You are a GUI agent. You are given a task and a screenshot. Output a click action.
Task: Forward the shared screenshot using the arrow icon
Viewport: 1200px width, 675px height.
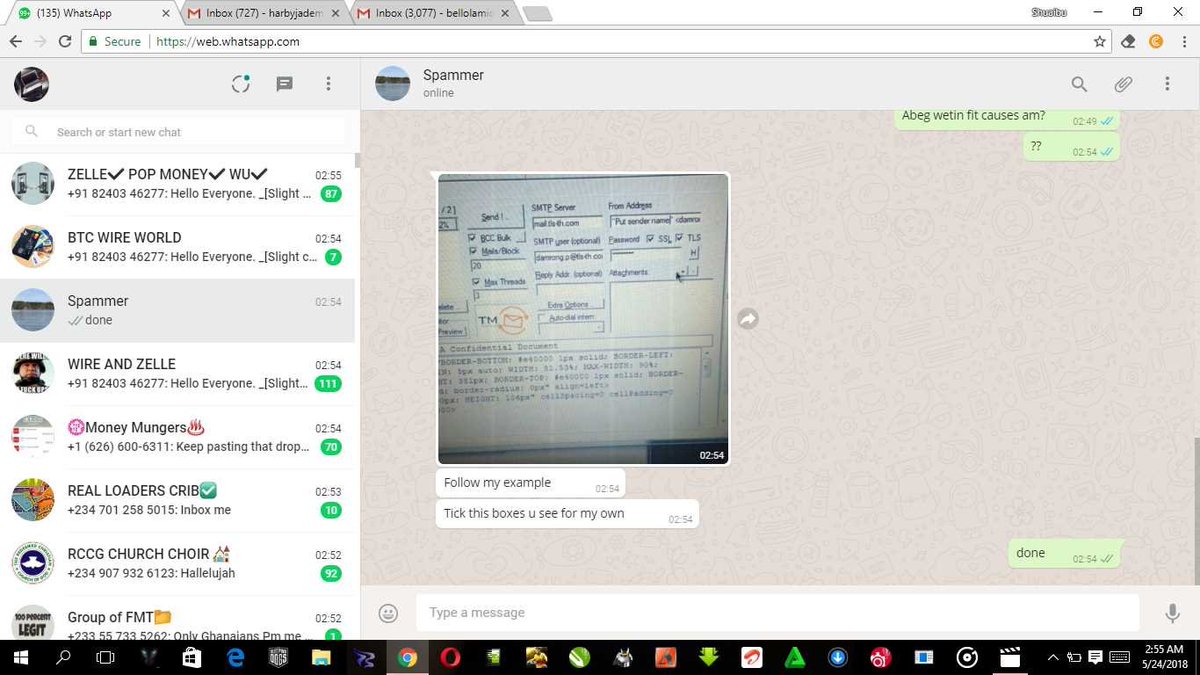point(747,318)
